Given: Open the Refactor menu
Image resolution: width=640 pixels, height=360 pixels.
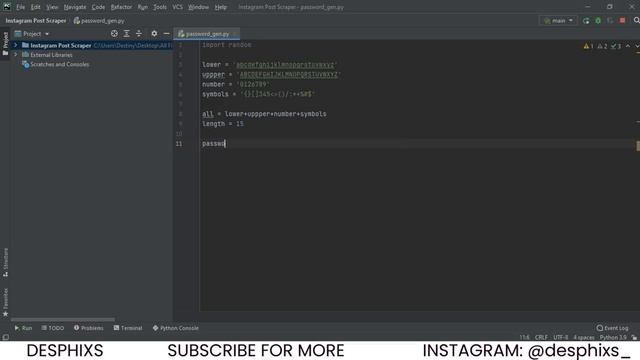Looking at the screenshot, I should click(x=121, y=7).
